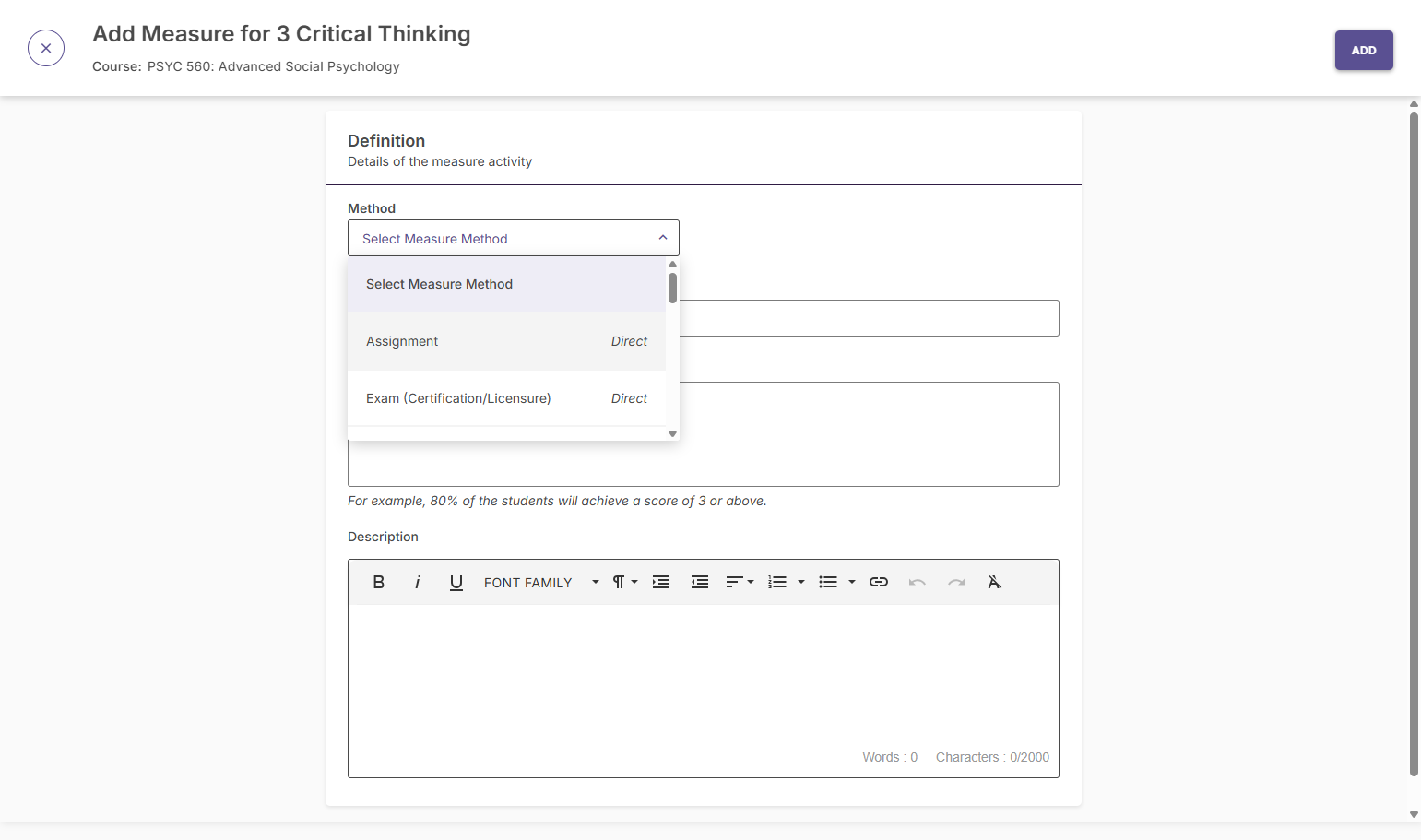Increase the paragraph indent

pyautogui.click(x=661, y=582)
